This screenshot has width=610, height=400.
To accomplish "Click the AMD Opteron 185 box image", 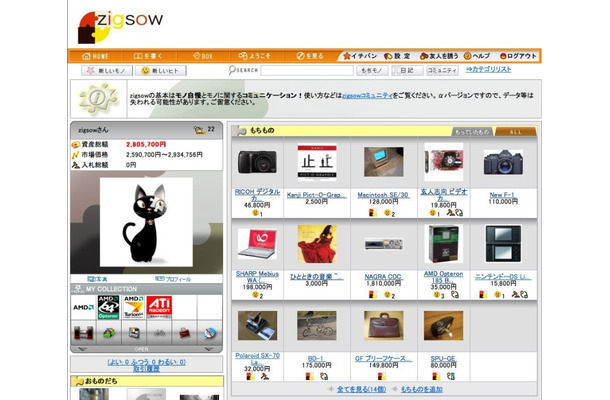I will (443, 244).
